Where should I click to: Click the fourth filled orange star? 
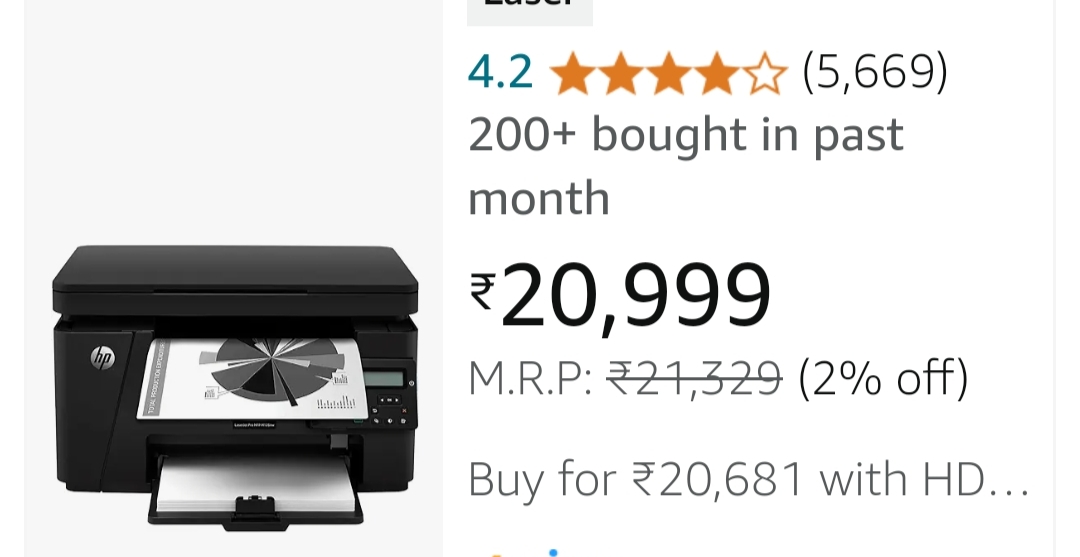(x=716, y=73)
